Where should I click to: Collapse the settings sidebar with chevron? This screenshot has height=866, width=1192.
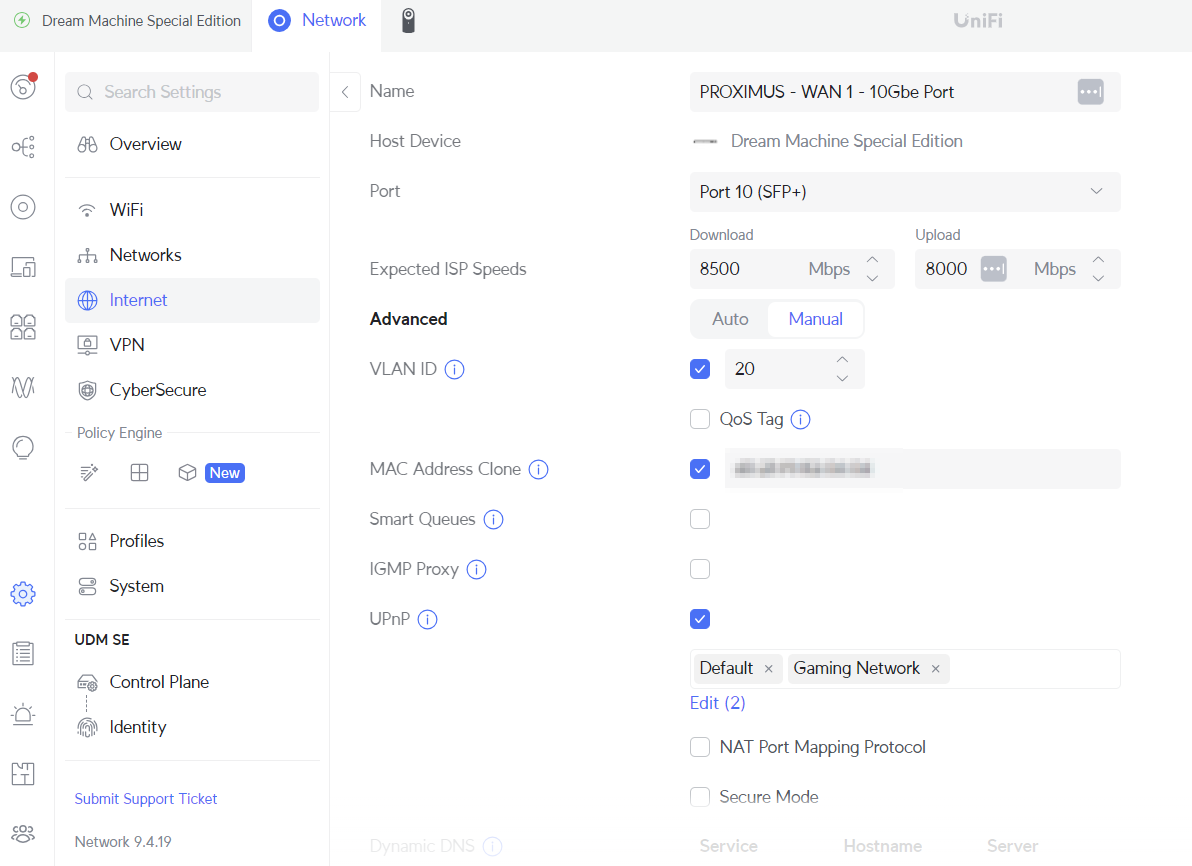tap(344, 92)
